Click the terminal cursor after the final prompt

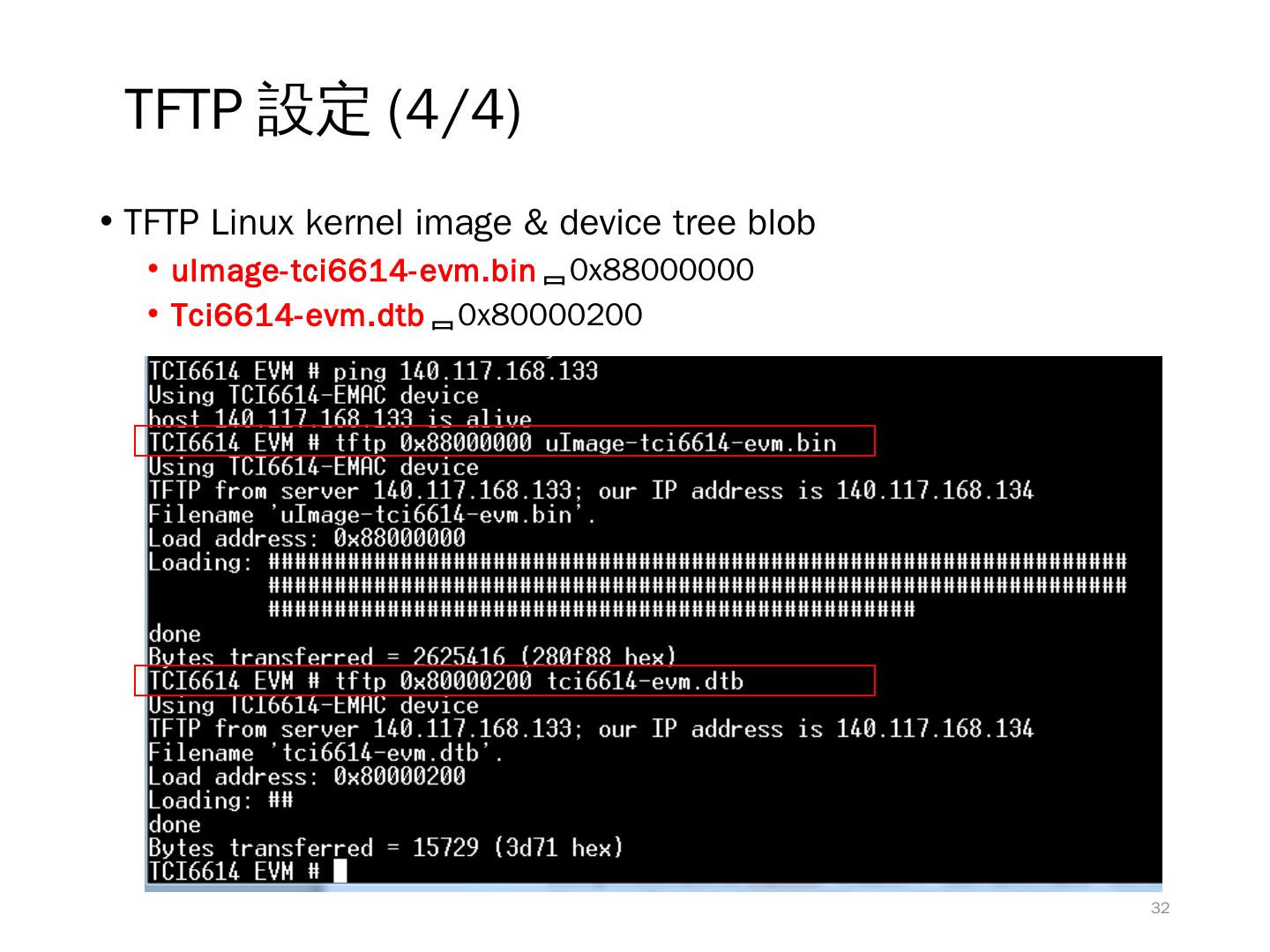[x=340, y=871]
